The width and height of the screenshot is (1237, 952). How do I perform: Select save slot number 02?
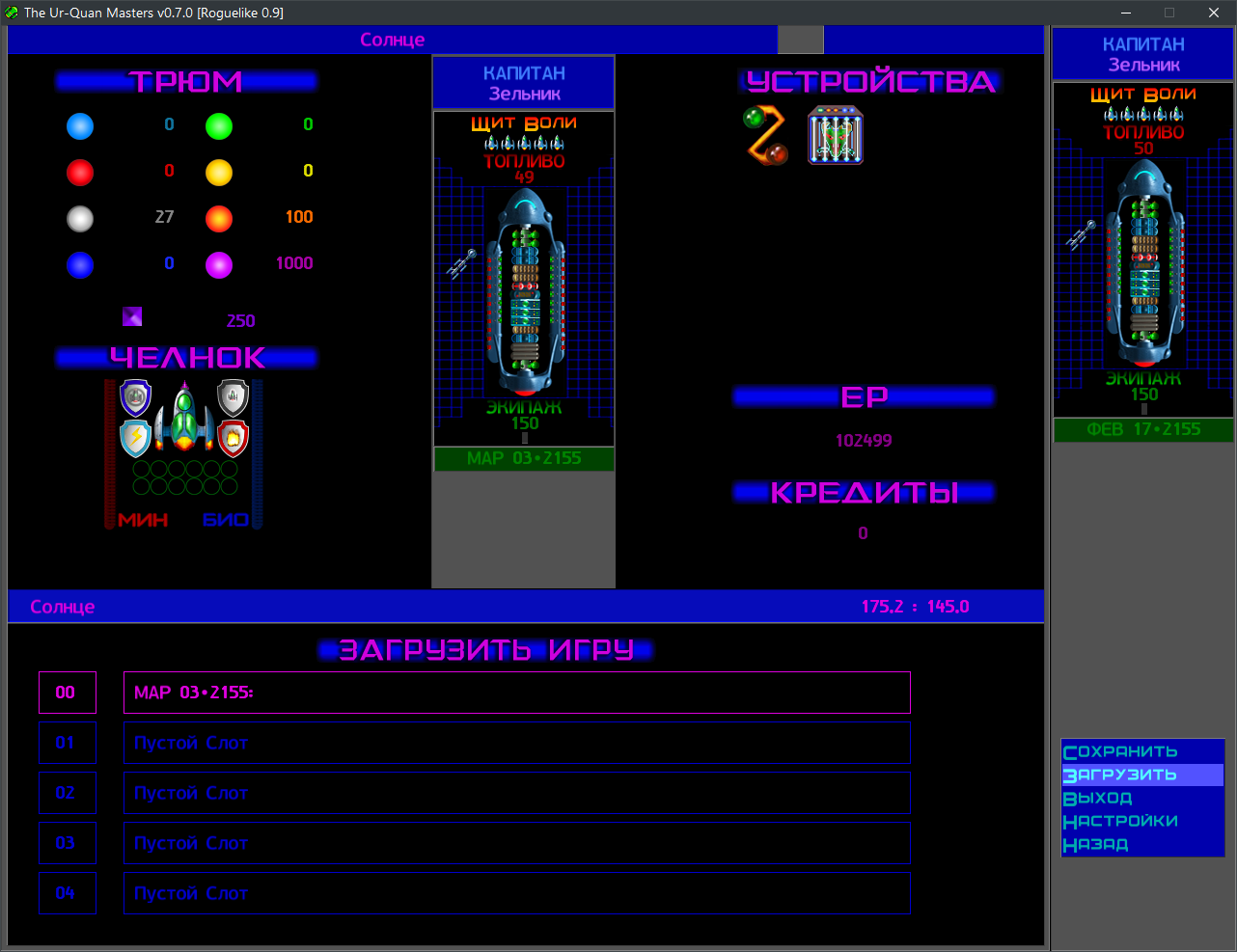click(x=68, y=793)
